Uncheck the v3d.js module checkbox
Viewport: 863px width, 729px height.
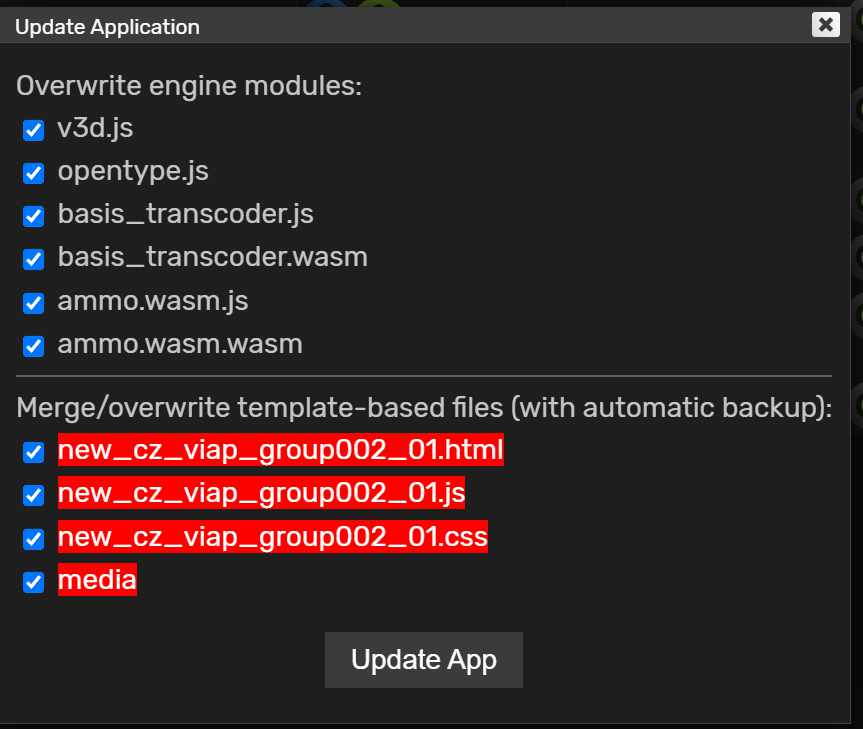coord(34,130)
